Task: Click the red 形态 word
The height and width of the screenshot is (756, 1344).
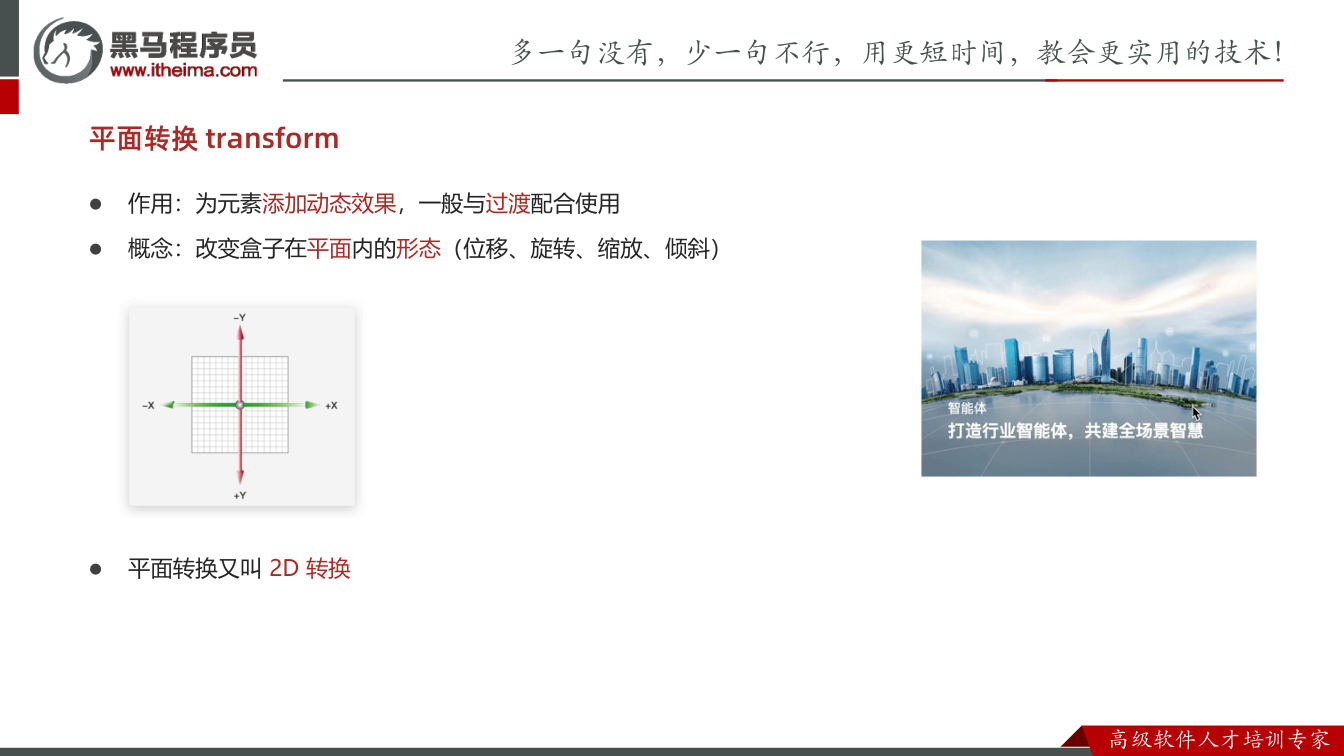Action: (418, 249)
